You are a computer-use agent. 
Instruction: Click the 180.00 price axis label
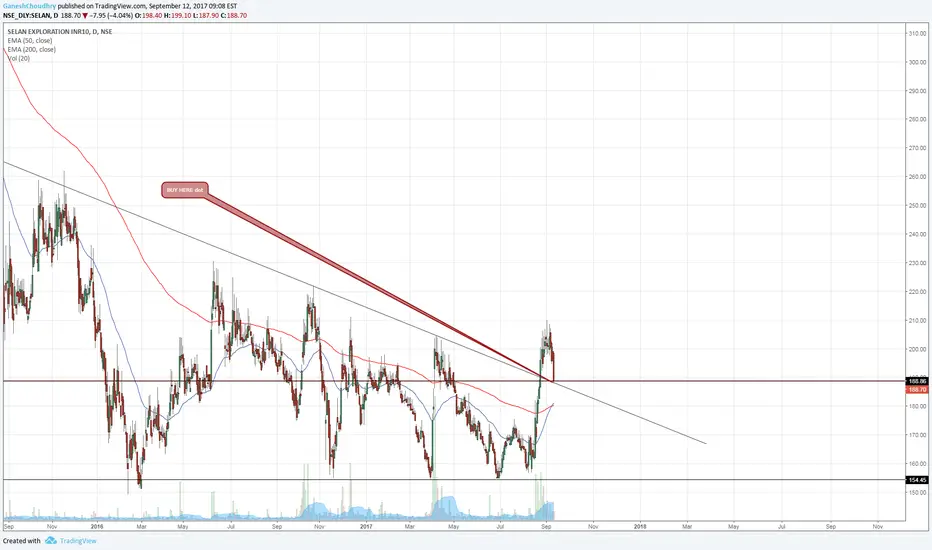click(918, 407)
